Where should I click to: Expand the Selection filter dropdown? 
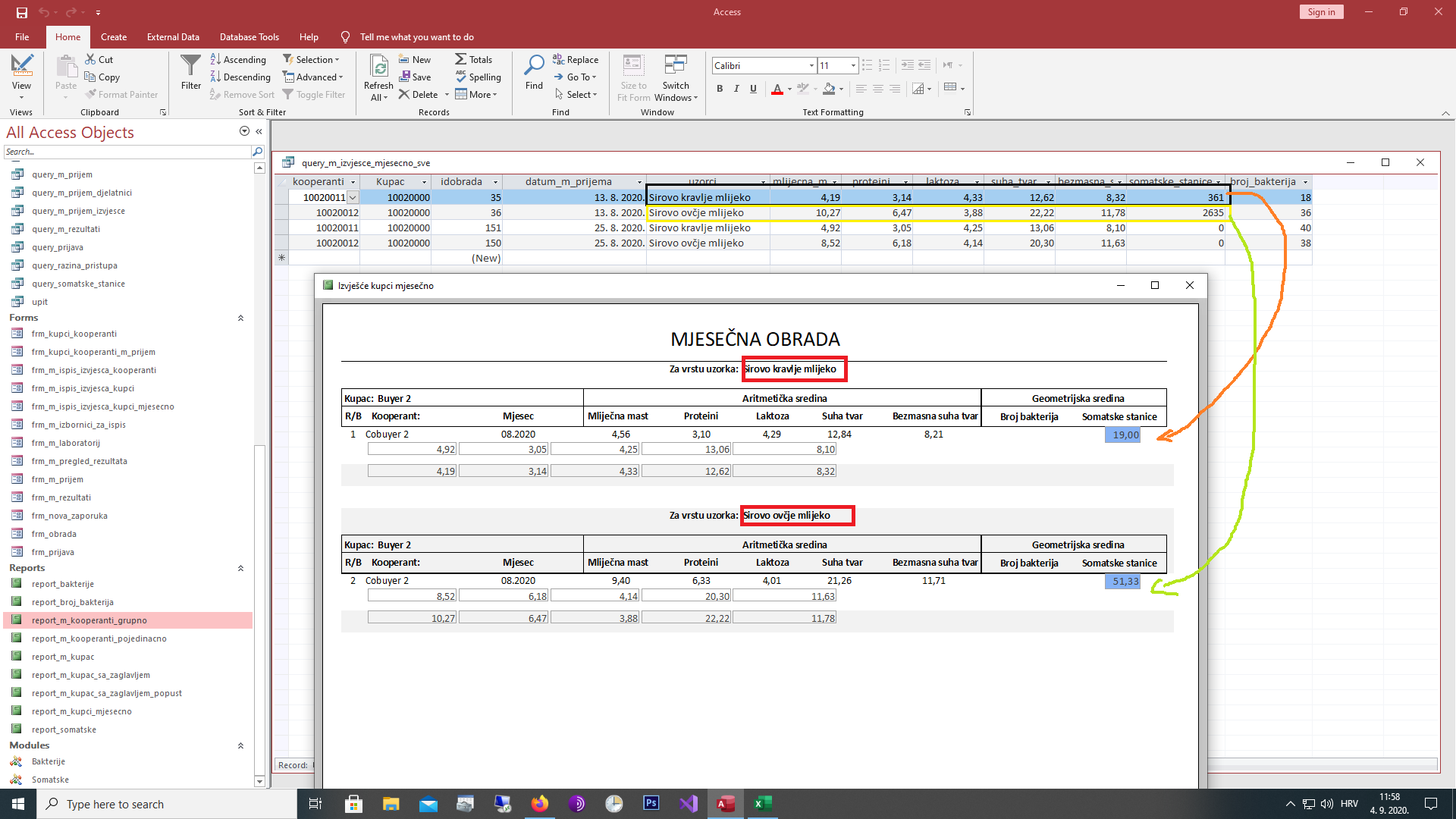click(312, 59)
